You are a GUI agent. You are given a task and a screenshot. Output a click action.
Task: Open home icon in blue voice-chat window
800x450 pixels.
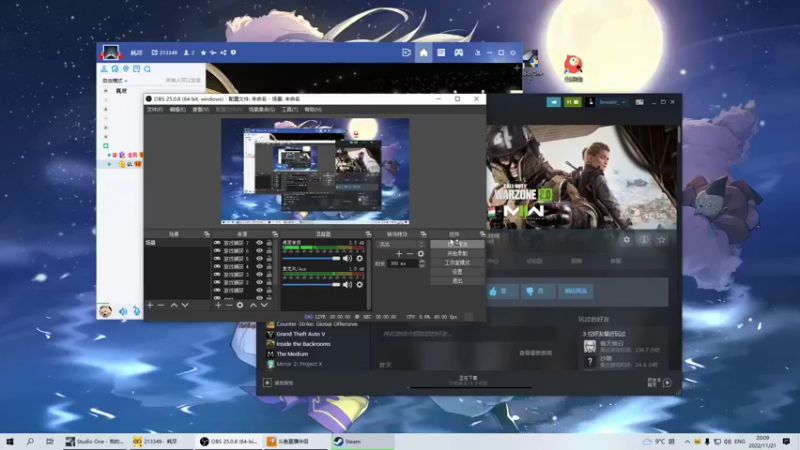[423, 53]
